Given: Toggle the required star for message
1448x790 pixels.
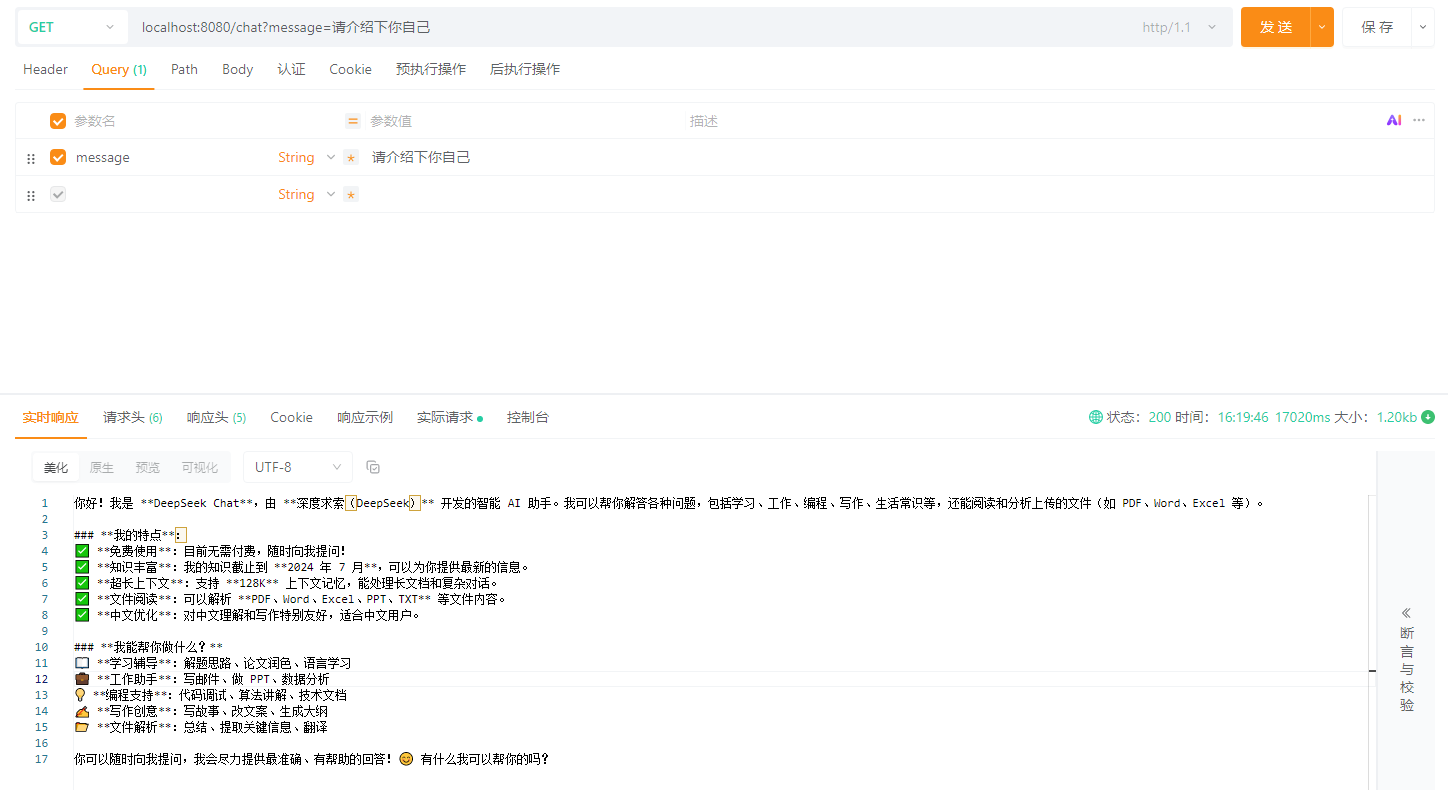Looking at the screenshot, I should (351, 158).
